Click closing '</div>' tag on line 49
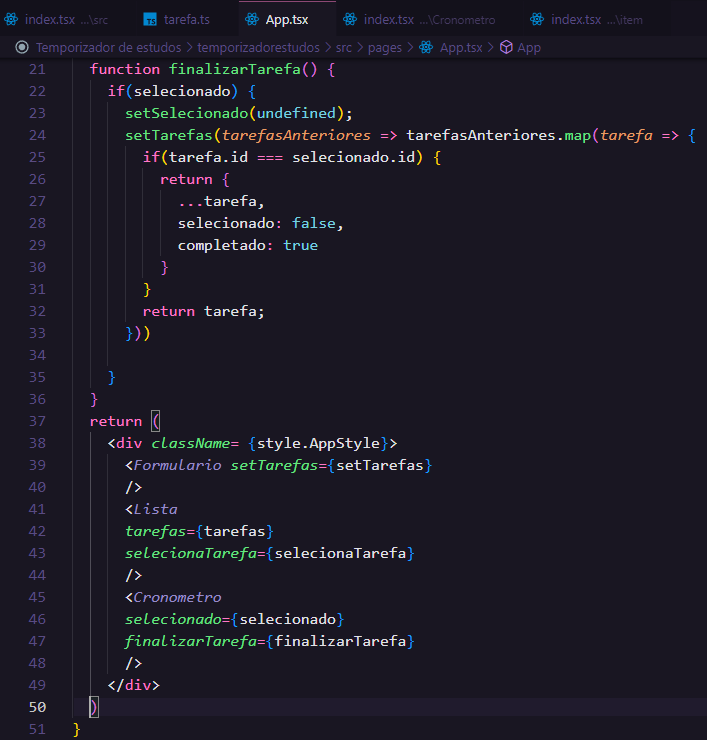The height and width of the screenshot is (740, 707). pos(134,685)
